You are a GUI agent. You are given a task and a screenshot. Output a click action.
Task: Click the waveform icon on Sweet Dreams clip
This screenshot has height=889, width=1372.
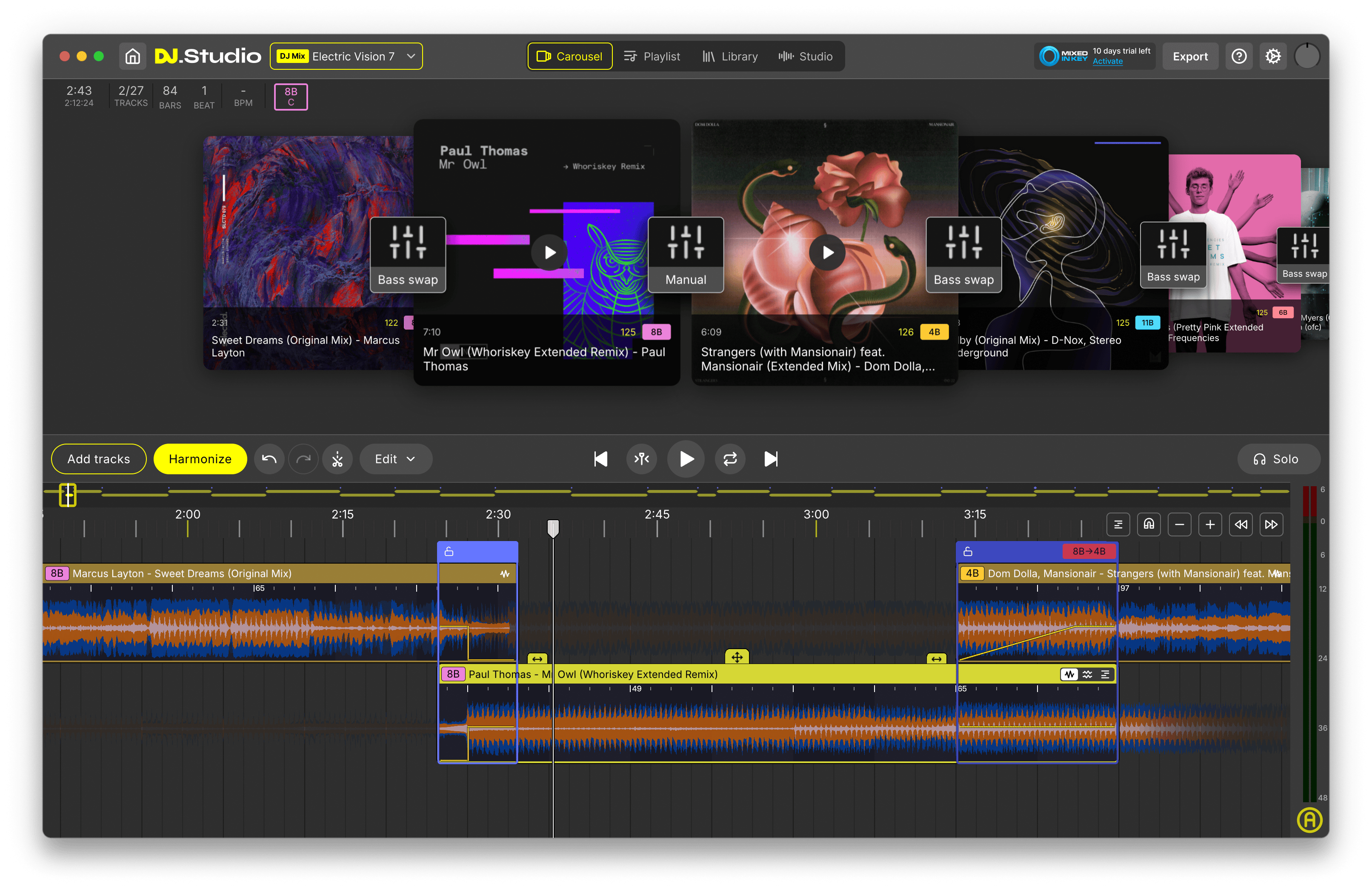point(505,574)
